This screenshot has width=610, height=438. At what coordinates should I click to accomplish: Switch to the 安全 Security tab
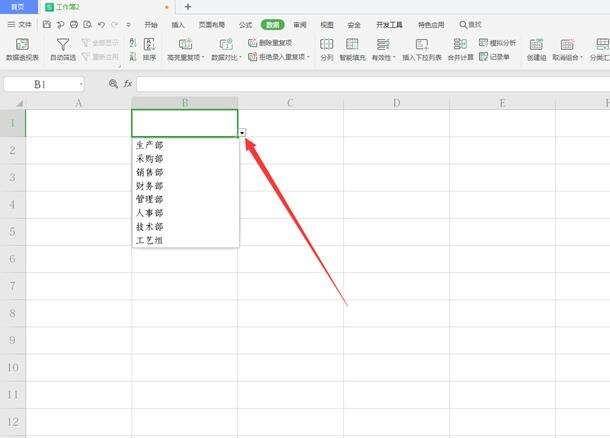pyautogui.click(x=354, y=25)
